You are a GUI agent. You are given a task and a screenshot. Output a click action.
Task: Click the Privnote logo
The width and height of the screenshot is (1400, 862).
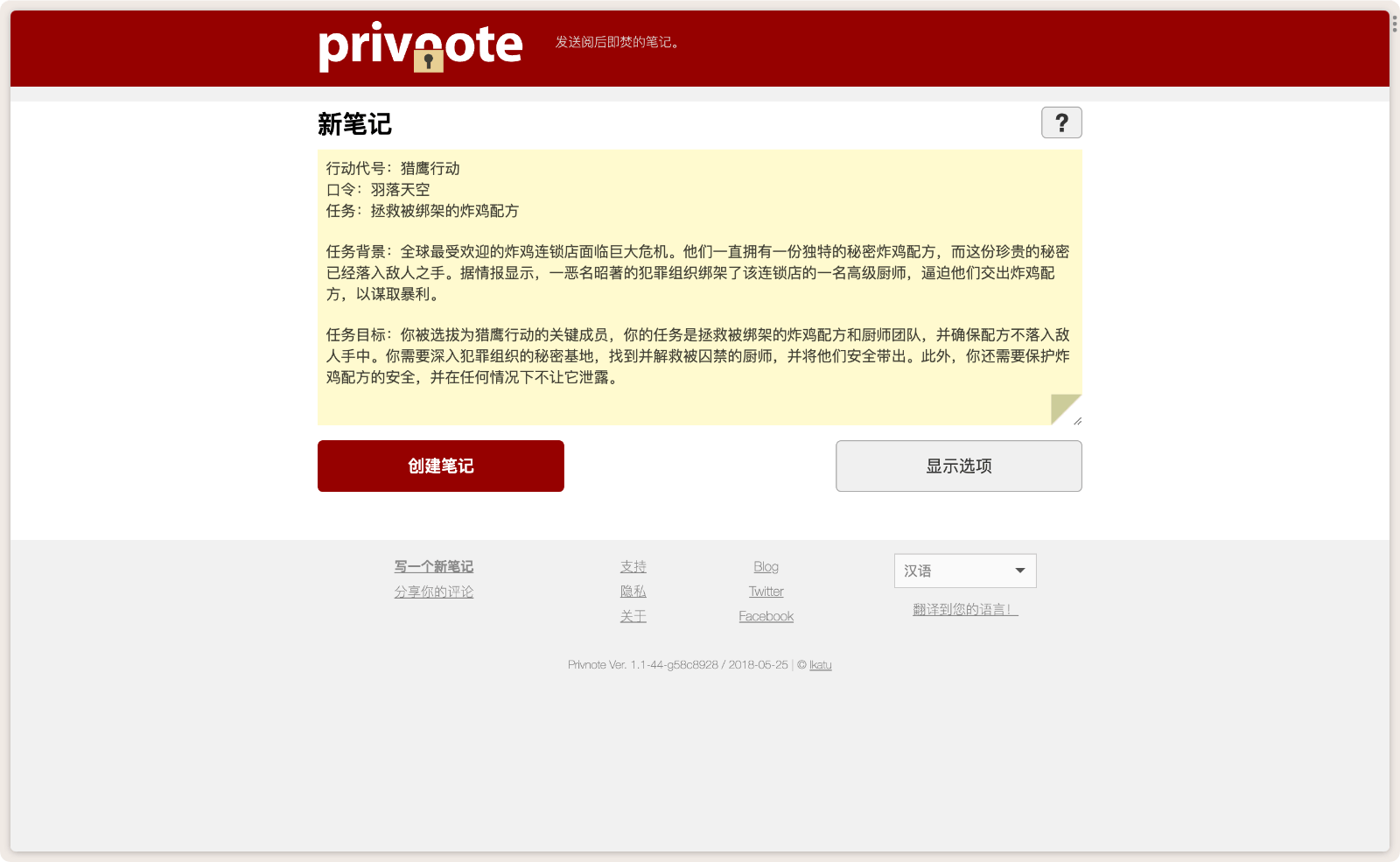click(x=420, y=46)
